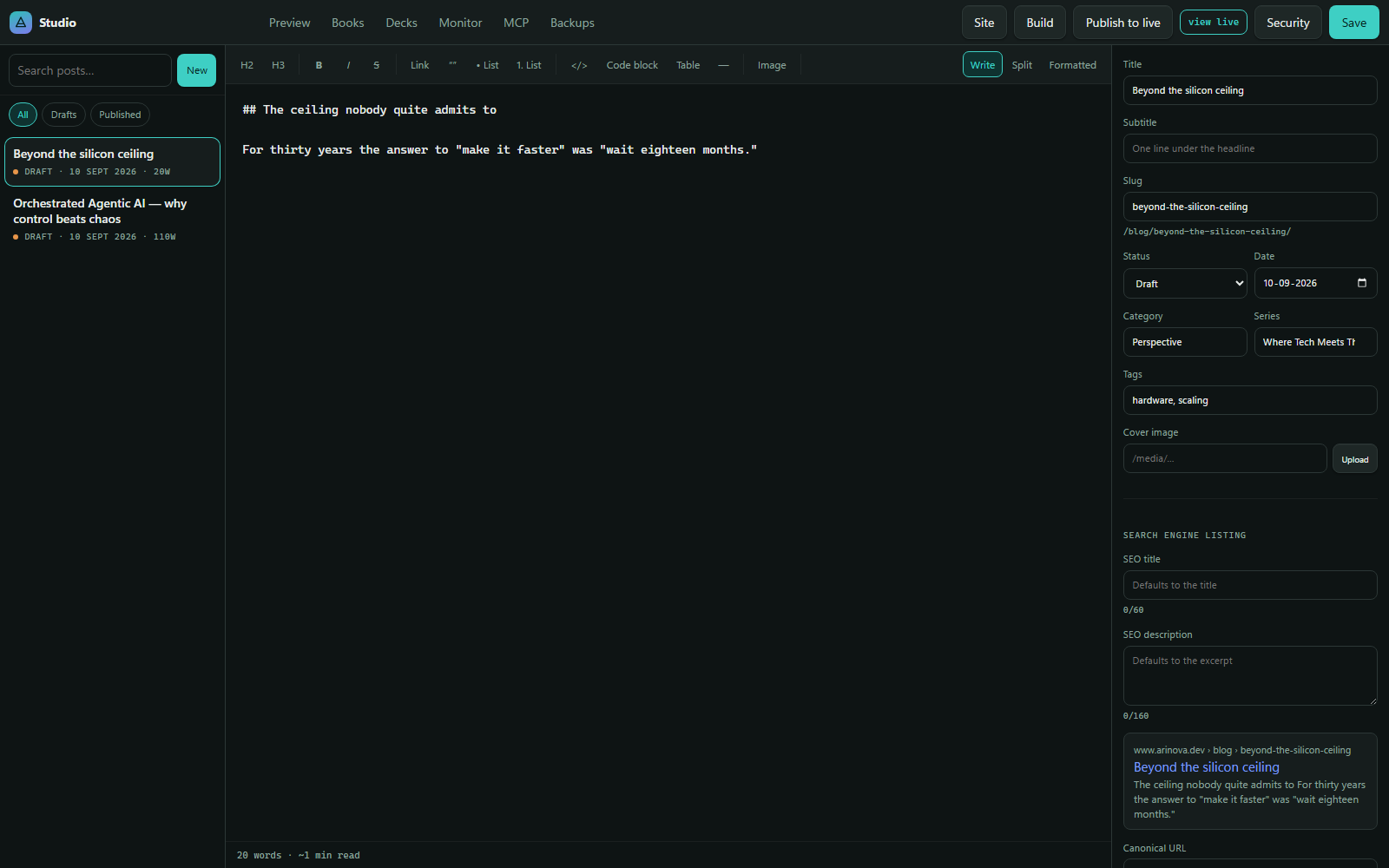
Task: Open the date picker calendar icon
Action: point(1362,283)
